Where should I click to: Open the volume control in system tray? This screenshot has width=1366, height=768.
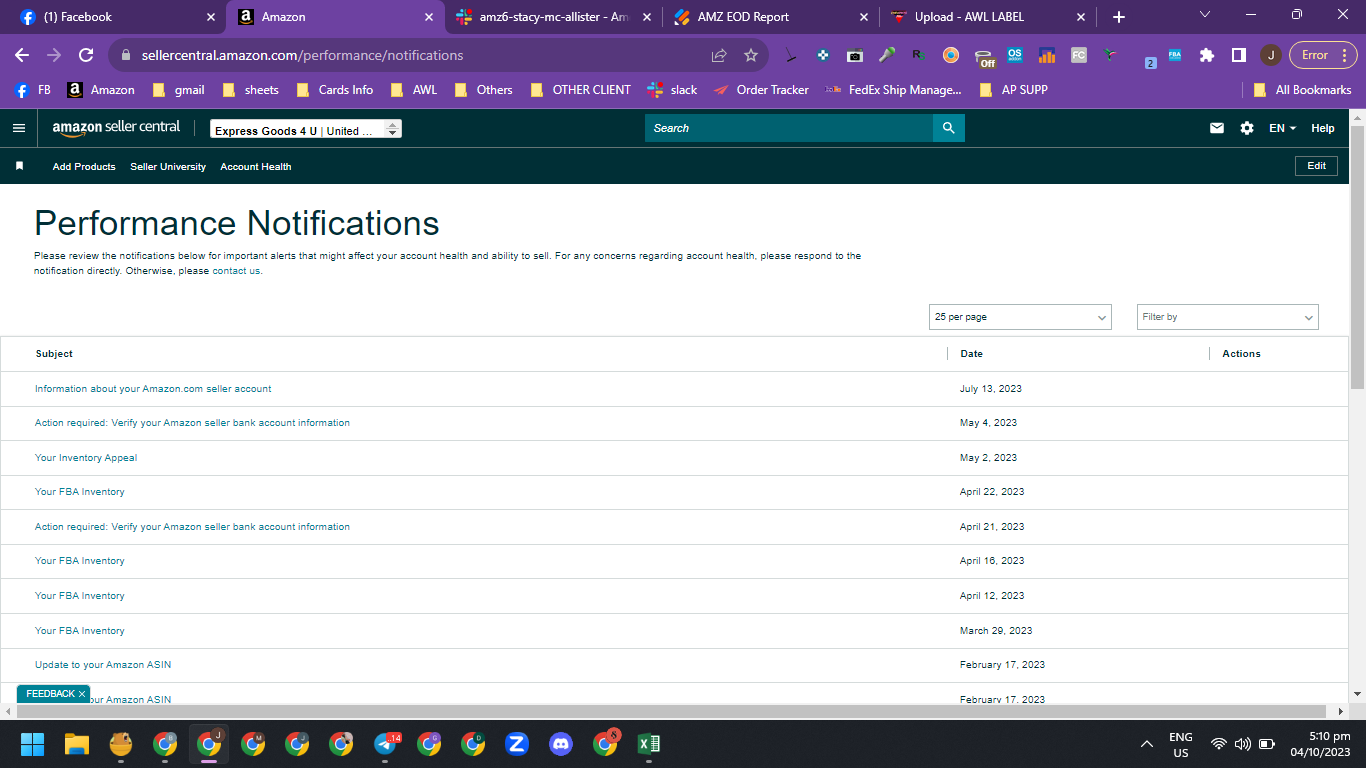[x=1243, y=744]
